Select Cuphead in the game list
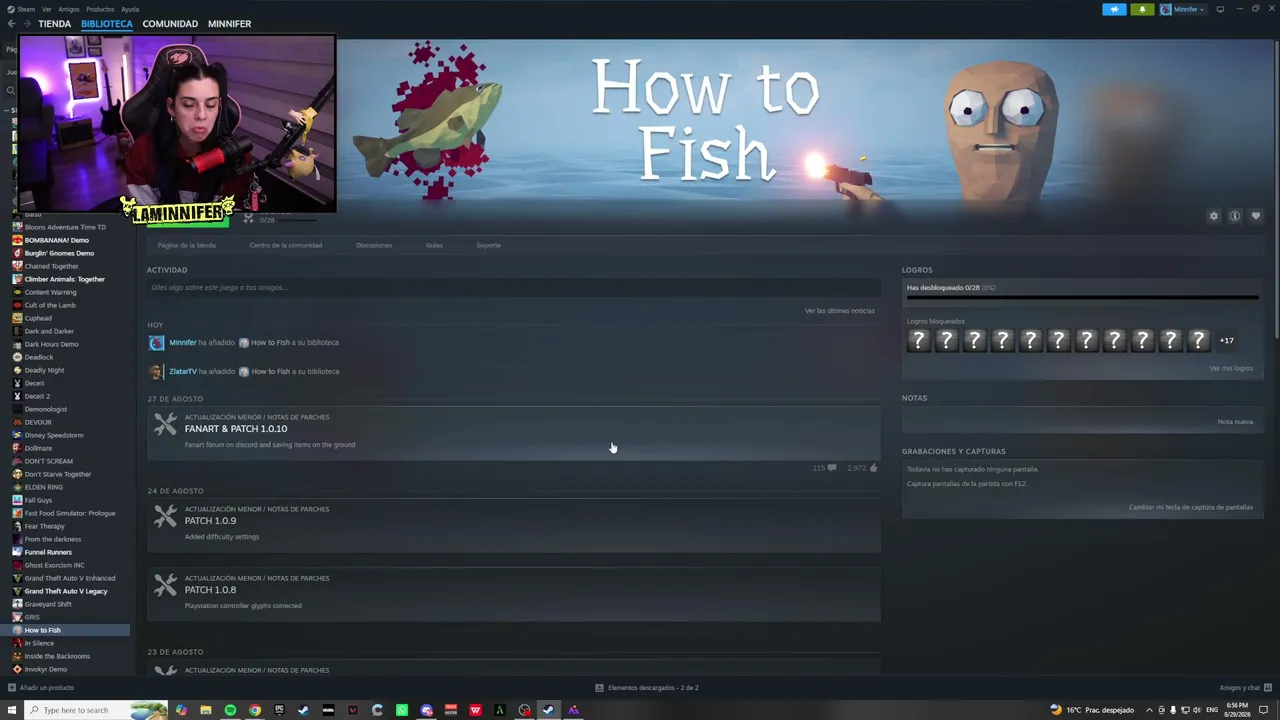Screen dimensions: 1280x720 coord(38,318)
